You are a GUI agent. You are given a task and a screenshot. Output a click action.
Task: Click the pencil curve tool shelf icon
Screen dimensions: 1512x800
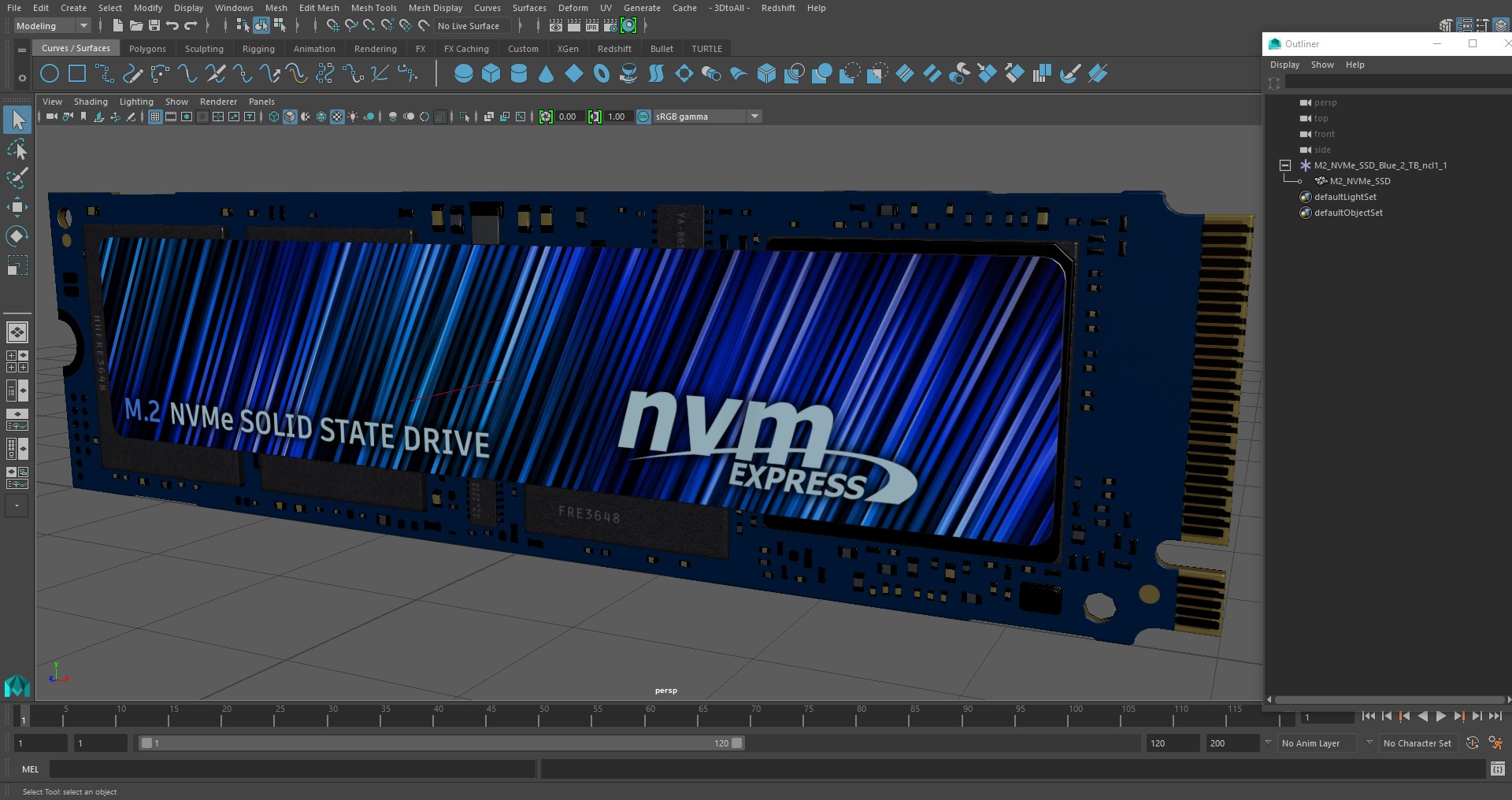132,74
